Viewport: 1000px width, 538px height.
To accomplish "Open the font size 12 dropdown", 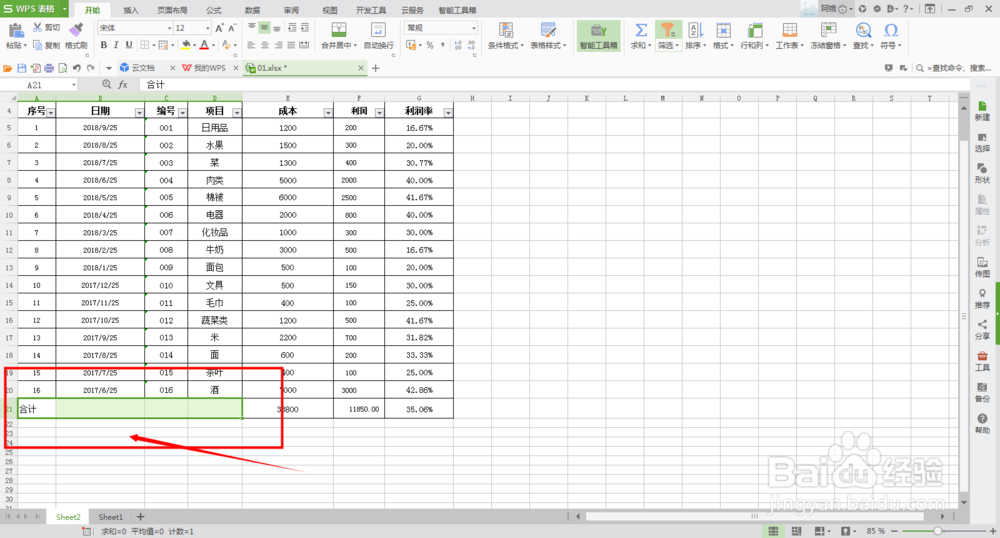I will coord(208,28).
